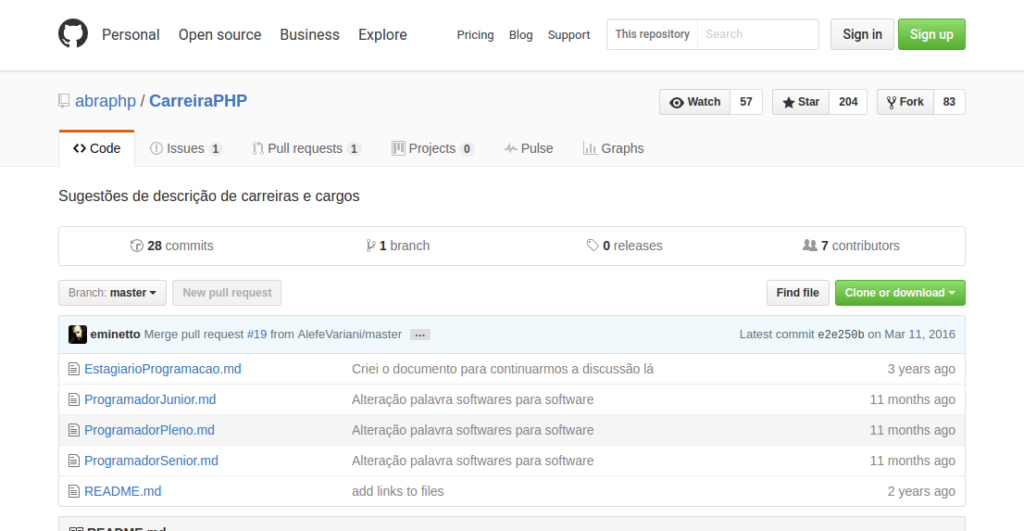The height and width of the screenshot is (531, 1024).
Task: Click the GitHub octocat logo
Action: point(73,34)
